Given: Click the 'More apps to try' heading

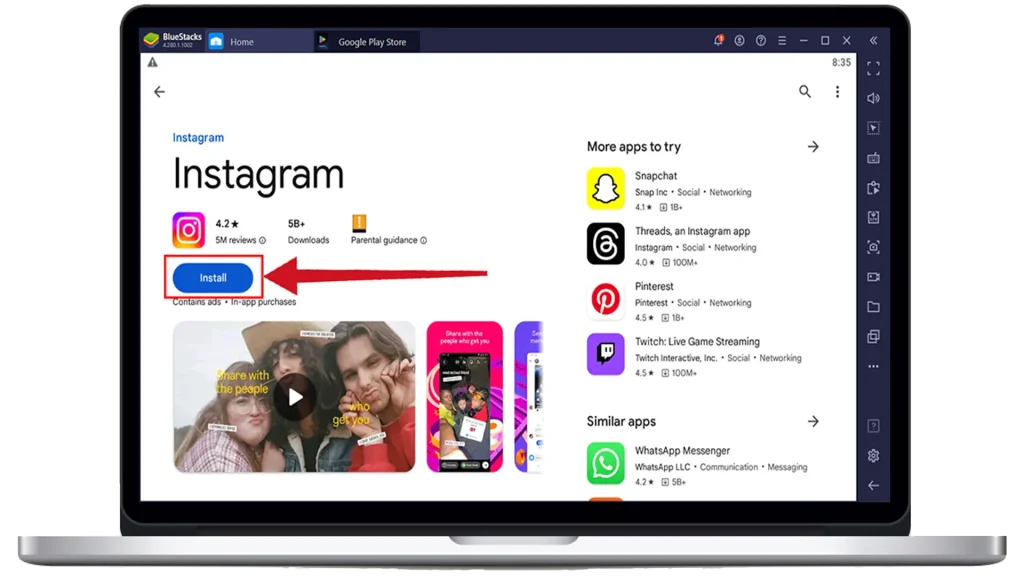Looking at the screenshot, I should pyautogui.click(x=633, y=147).
